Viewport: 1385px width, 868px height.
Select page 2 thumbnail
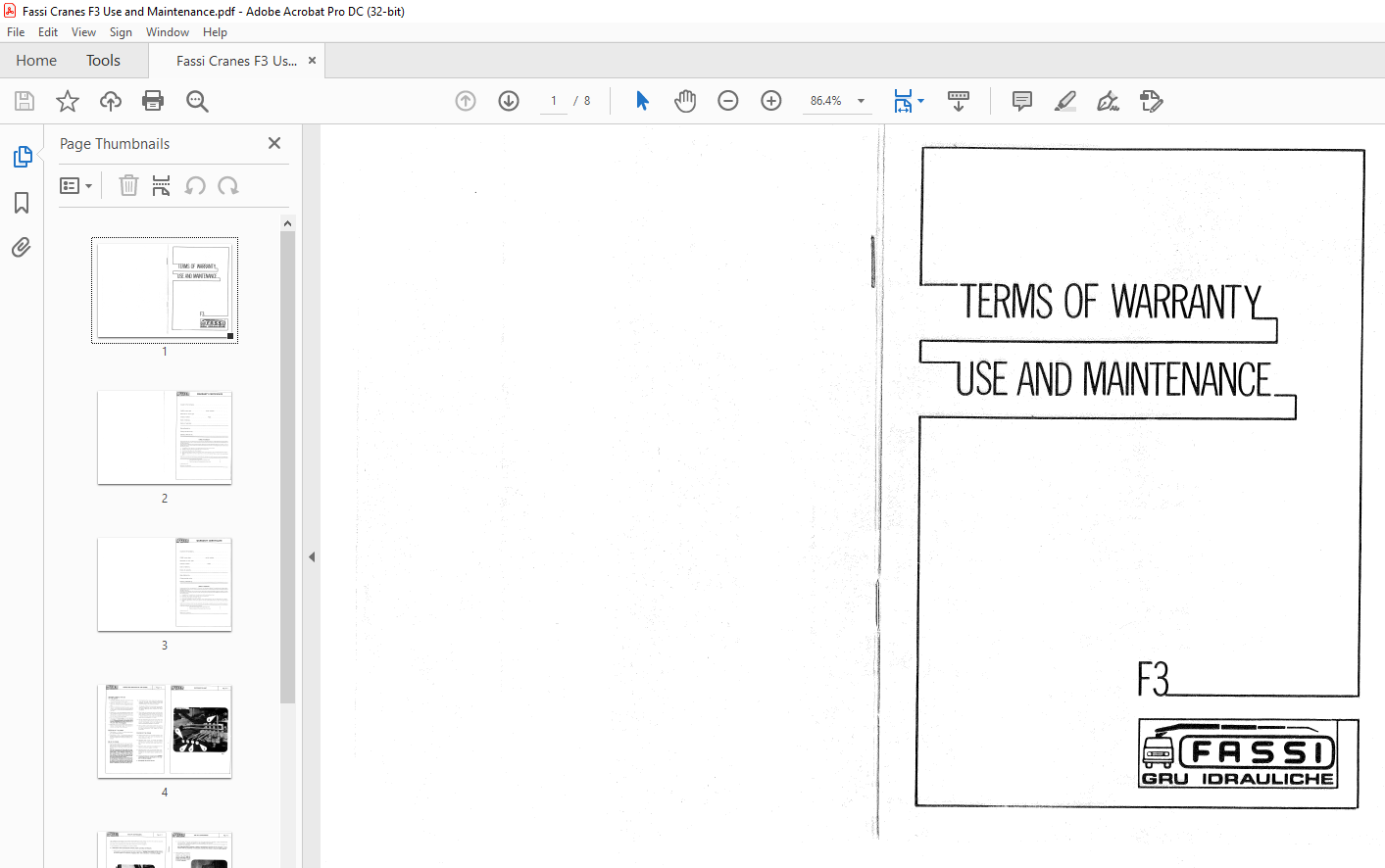(165, 437)
